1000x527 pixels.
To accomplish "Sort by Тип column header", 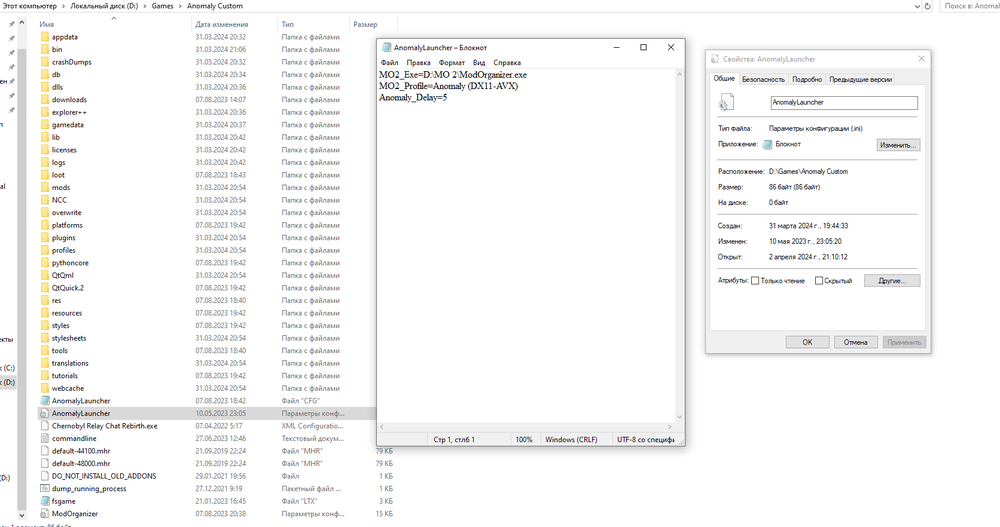I will [x=288, y=24].
